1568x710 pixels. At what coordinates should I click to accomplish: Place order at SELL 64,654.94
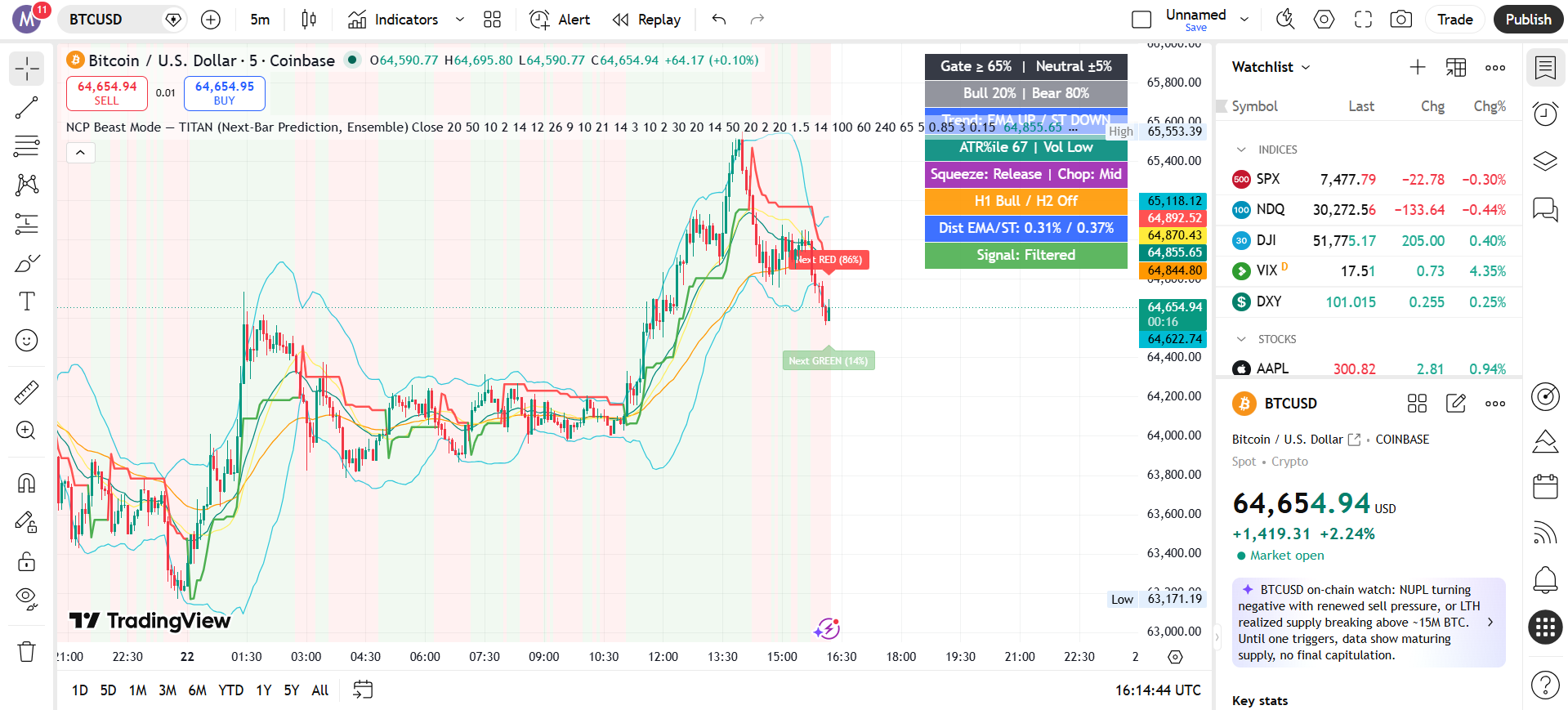107,93
